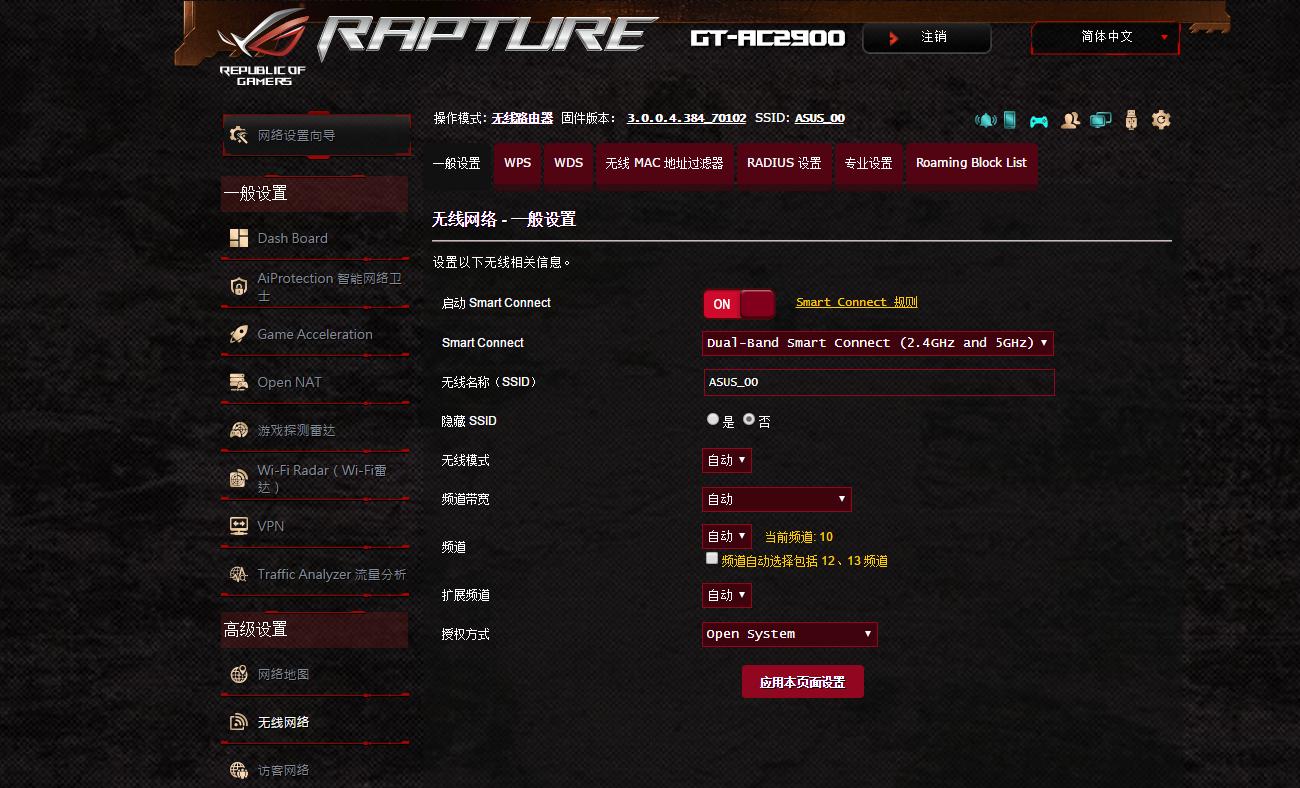1300x788 pixels.
Task: Click inside the SSID name field
Action: (878, 382)
